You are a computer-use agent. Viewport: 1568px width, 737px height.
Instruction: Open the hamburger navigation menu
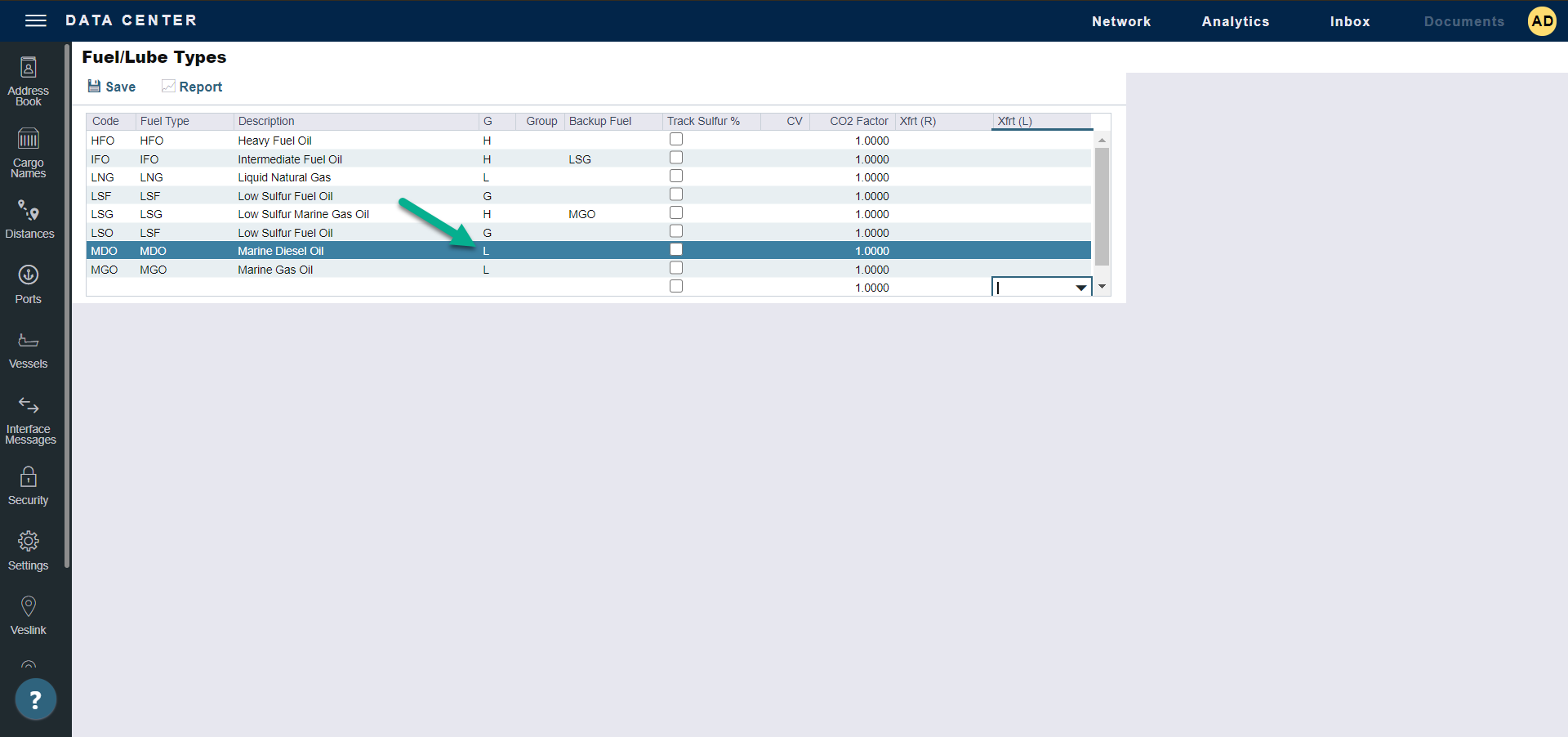[x=36, y=20]
